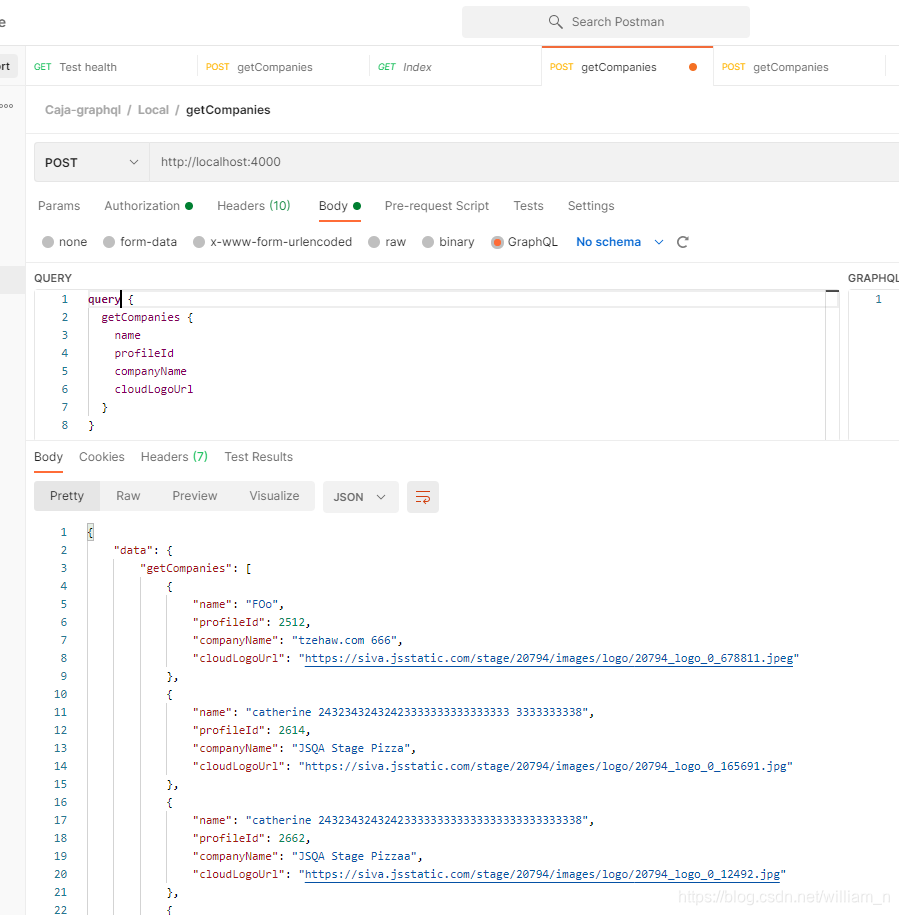This screenshot has width=899, height=915.
Task: Switch to Pretty response view
Action: tap(67, 496)
